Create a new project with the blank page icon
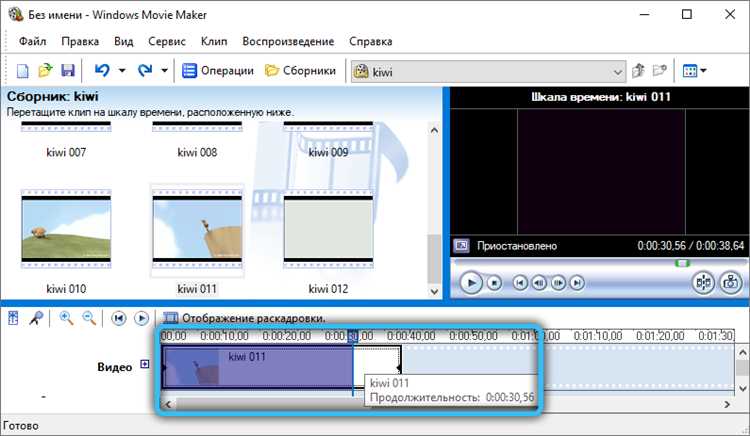This screenshot has height=436, width=750. [22, 71]
